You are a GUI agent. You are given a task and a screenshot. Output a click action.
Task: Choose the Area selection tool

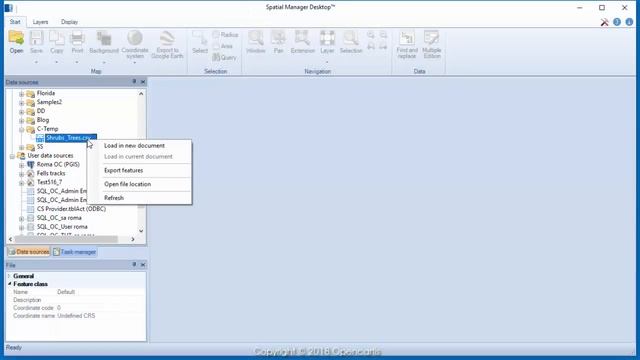click(223, 46)
